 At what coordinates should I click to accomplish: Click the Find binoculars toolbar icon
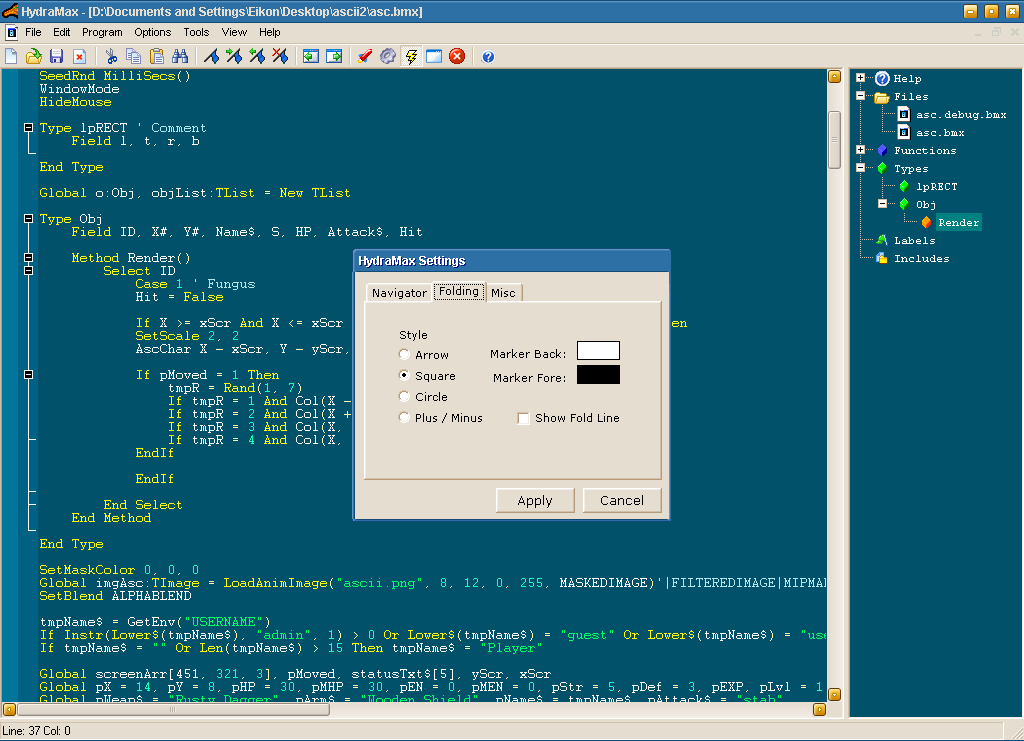pyautogui.click(x=180, y=56)
